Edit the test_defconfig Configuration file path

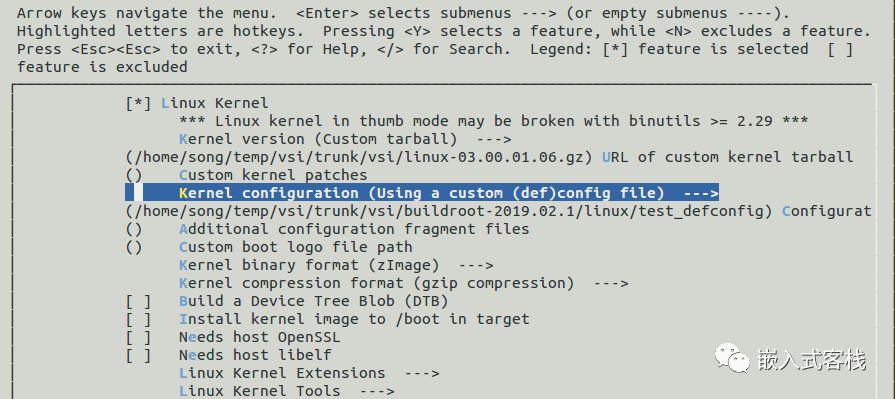498,211
